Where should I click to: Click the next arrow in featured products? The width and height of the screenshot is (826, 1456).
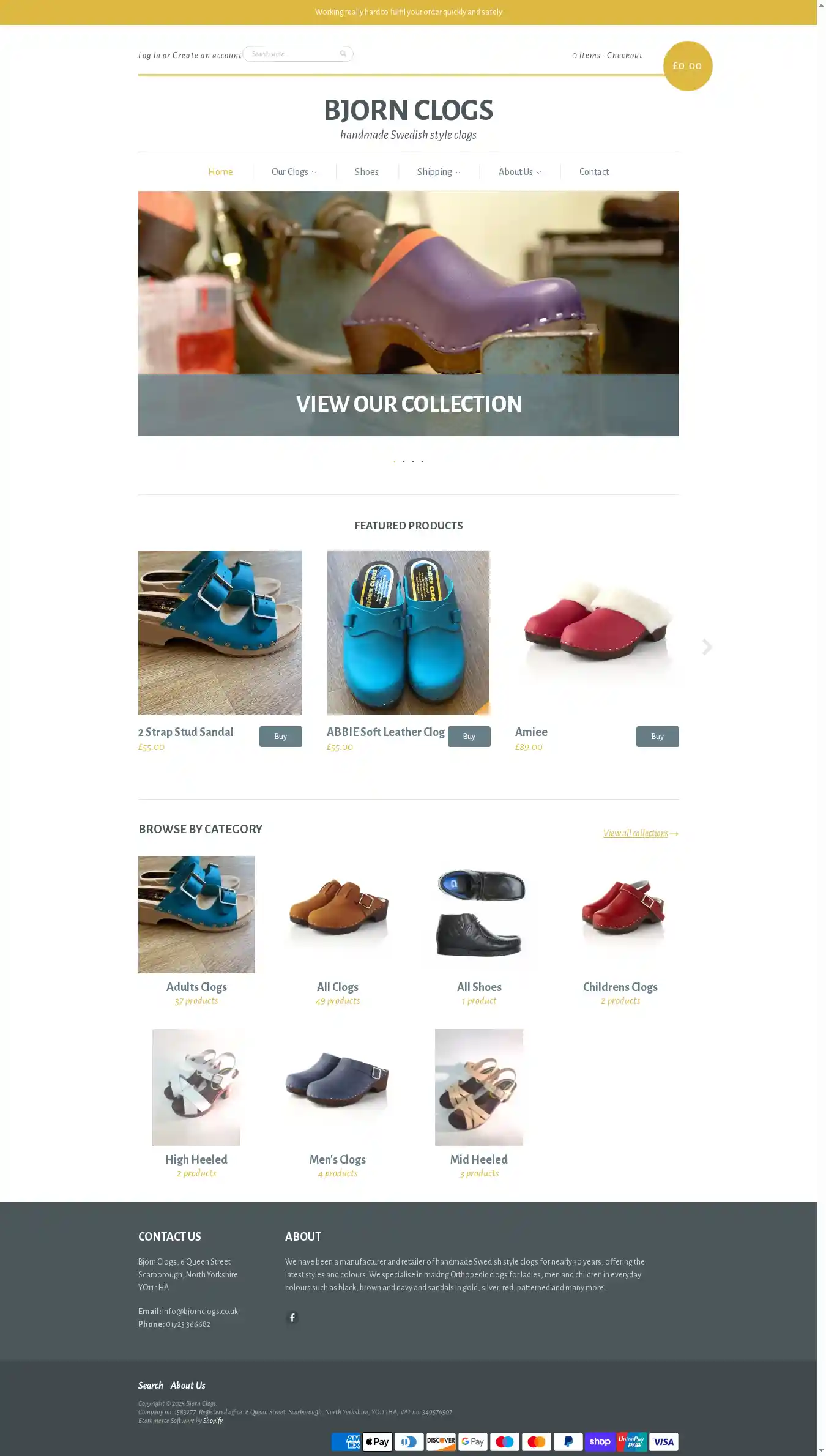(707, 647)
